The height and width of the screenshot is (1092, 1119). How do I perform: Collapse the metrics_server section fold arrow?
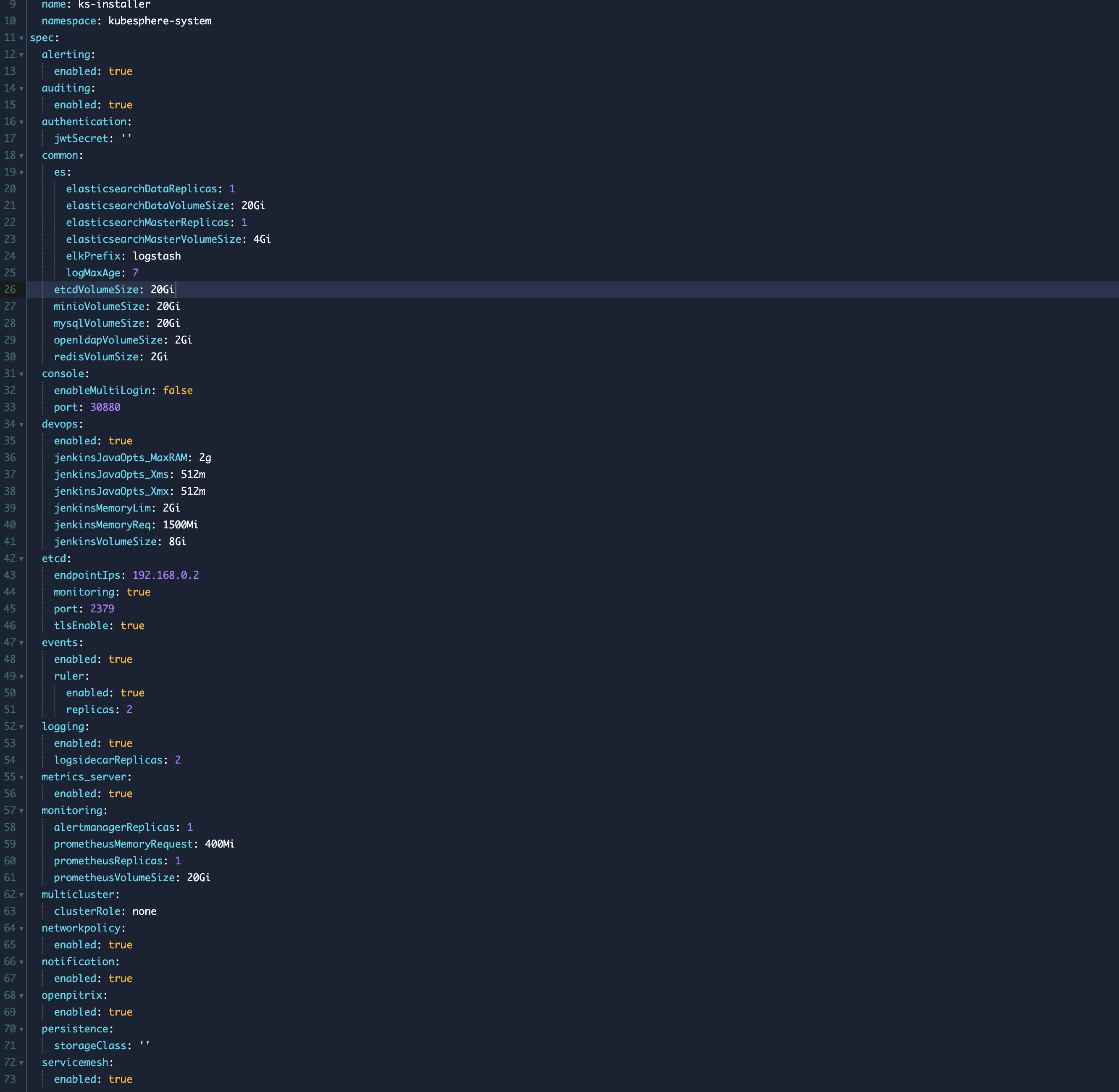pyautogui.click(x=21, y=778)
